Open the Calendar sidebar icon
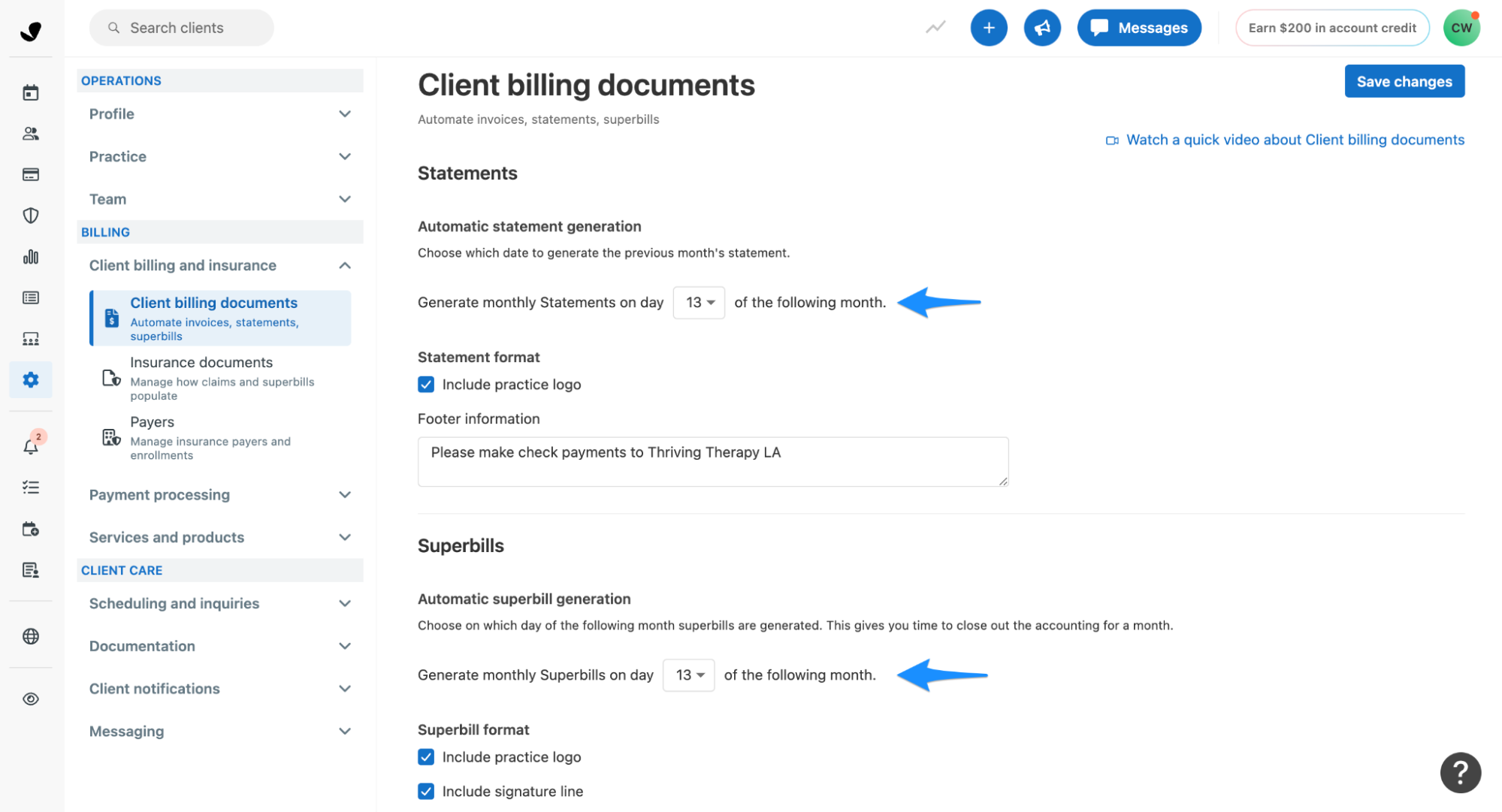Viewport: 1502px width, 812px height. pos(31,93)
